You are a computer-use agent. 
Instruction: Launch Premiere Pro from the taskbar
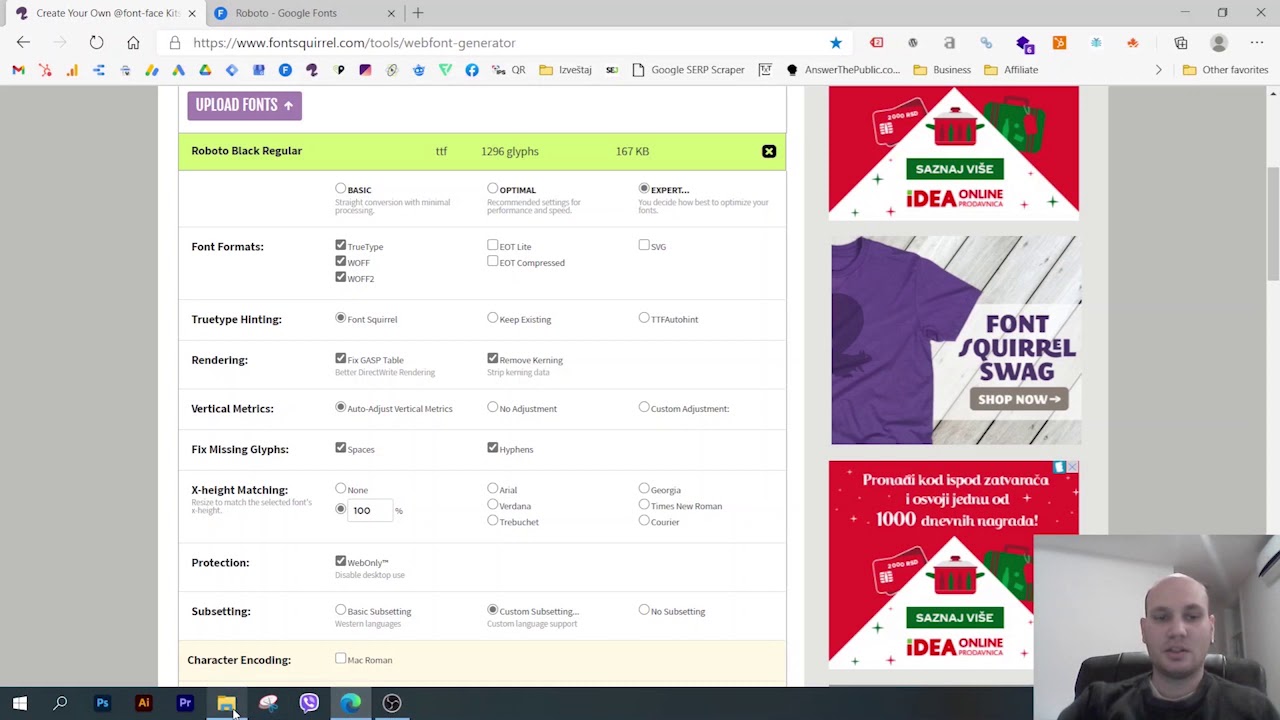[185, 703]
